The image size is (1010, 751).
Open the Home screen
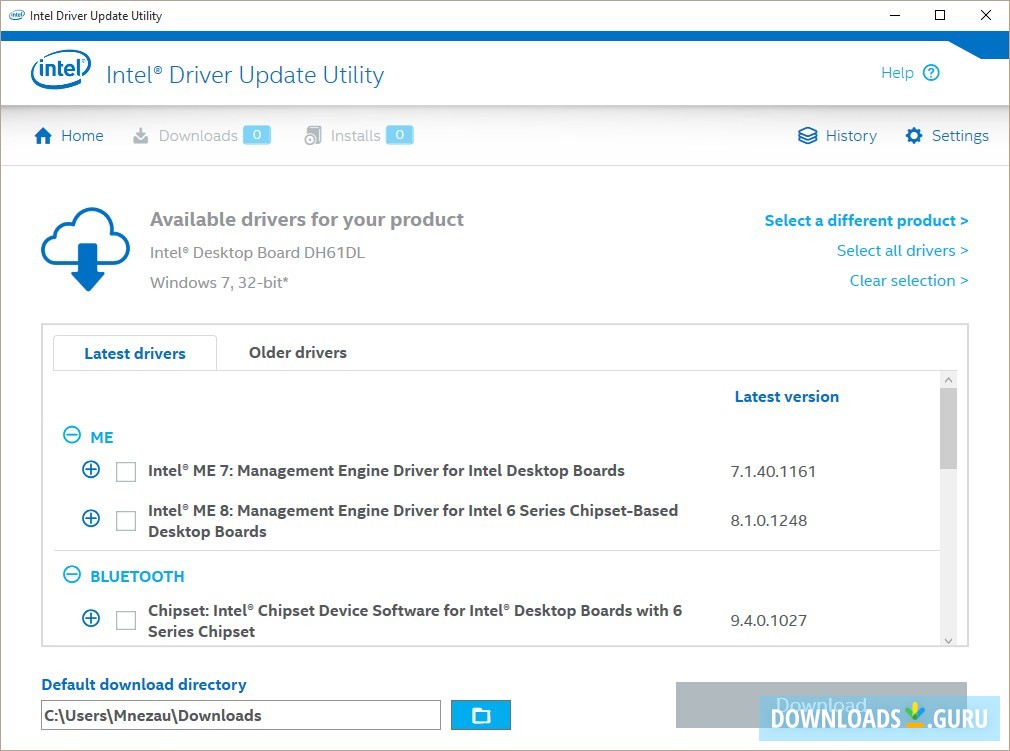(68, 135)
